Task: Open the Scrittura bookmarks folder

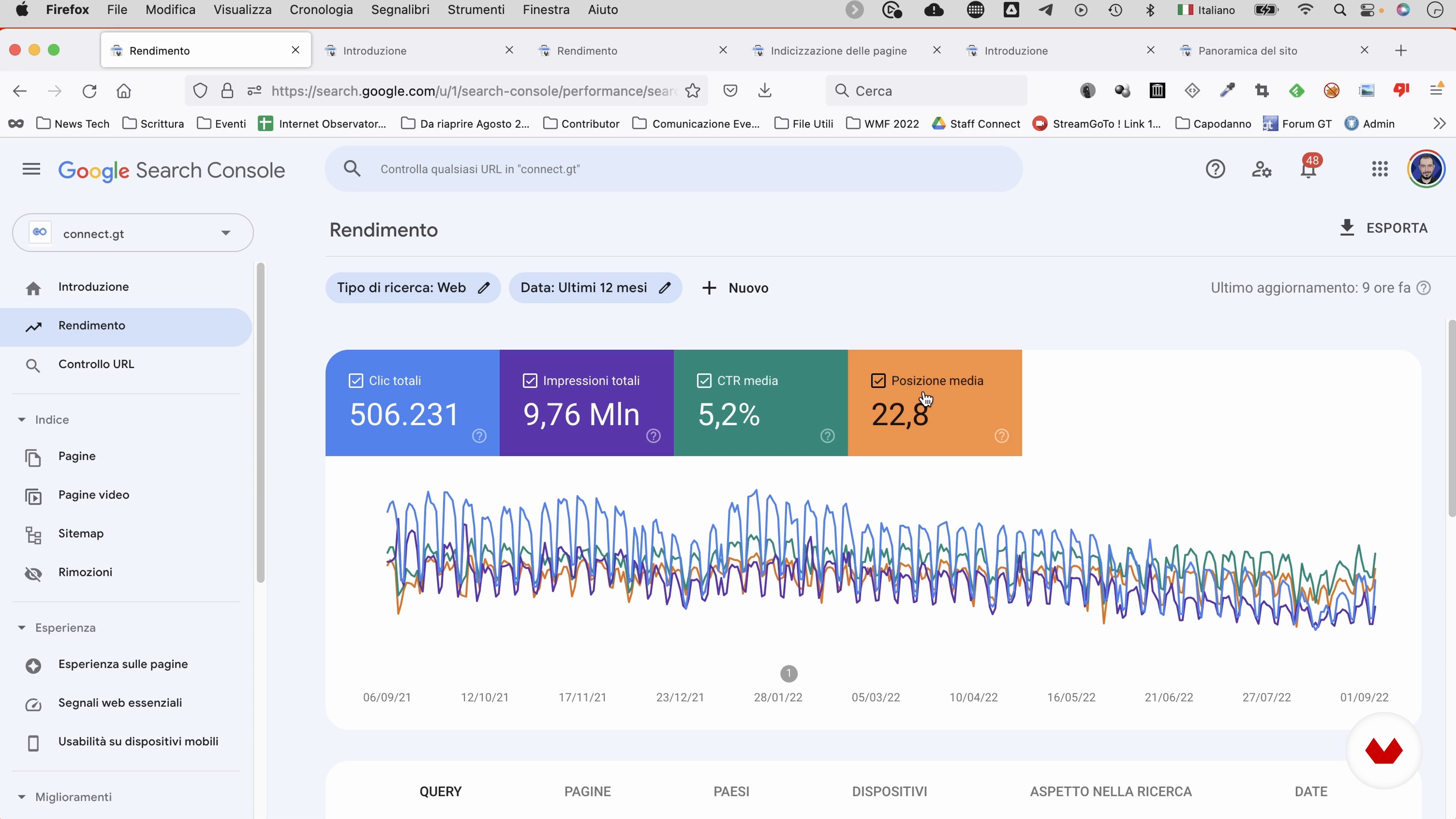Action: click(x=153, y=123)
